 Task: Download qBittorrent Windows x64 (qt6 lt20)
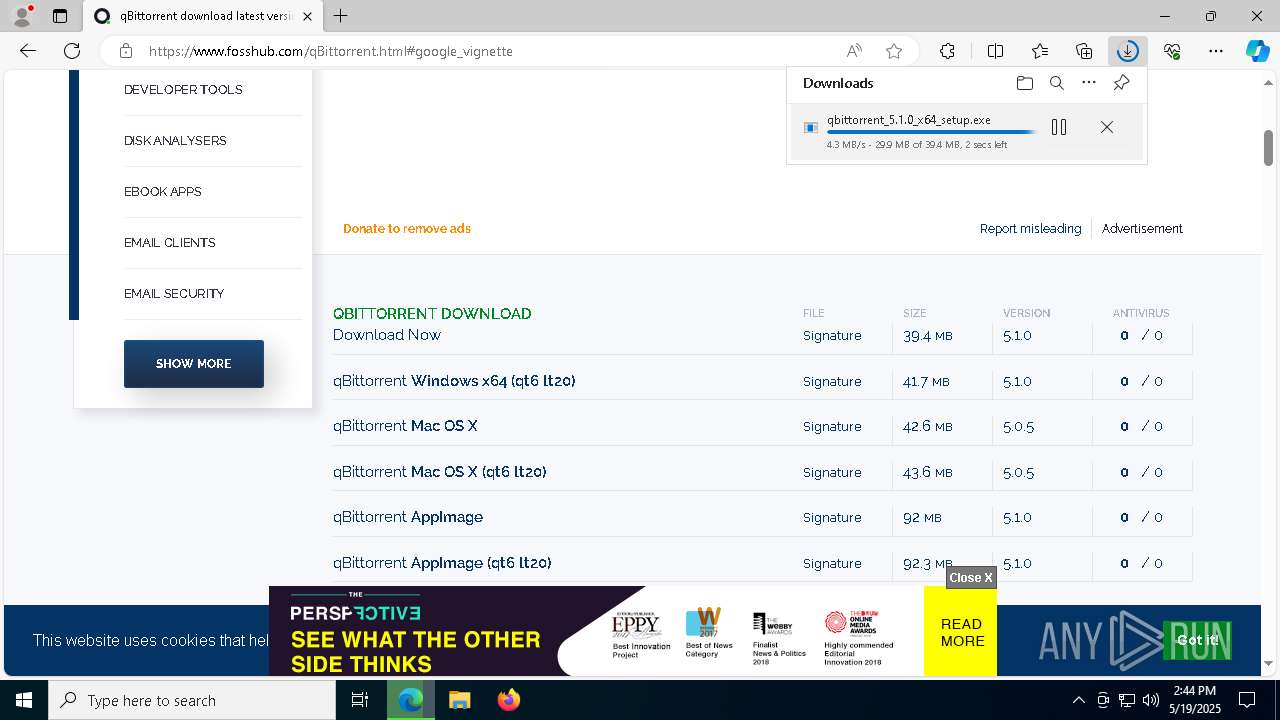coord(454,381)
